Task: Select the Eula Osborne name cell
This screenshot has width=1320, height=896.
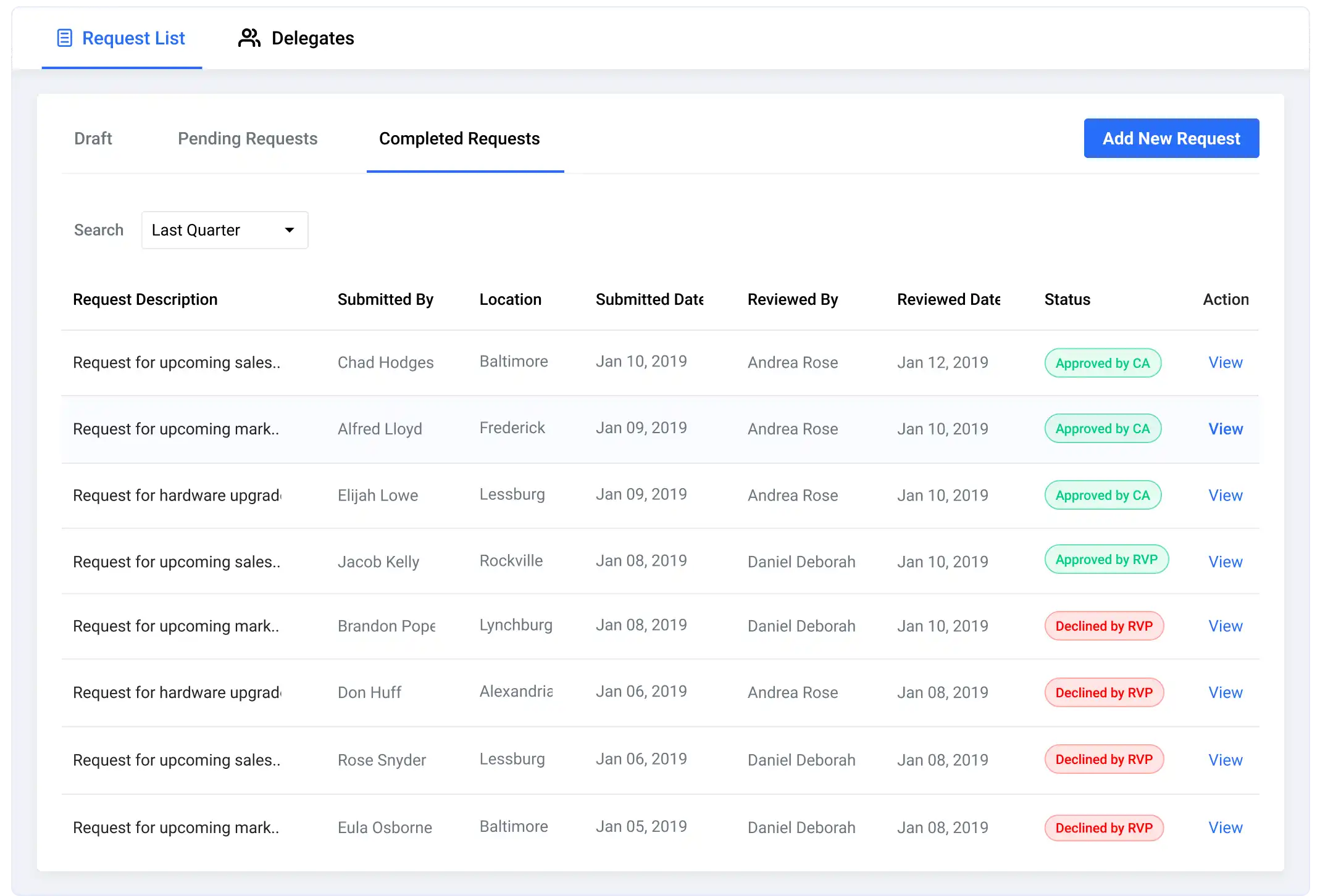Action: [385, 828]
